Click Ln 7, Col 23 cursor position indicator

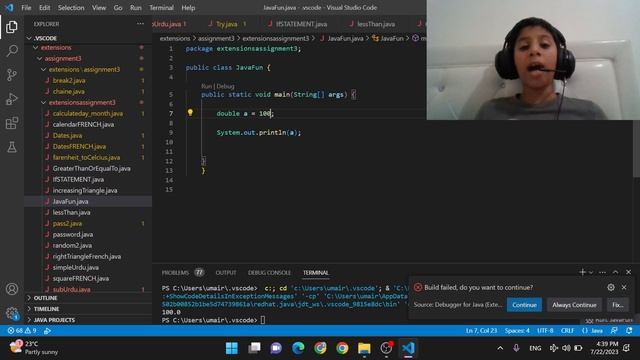click(x=481, y=331)
